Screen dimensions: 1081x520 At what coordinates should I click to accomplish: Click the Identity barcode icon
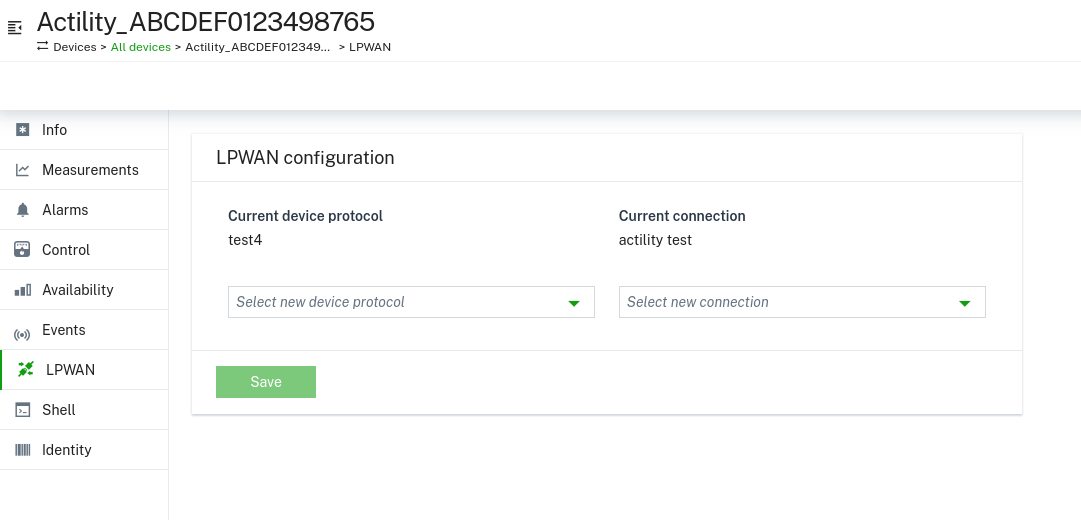pyautogui.click(x=23, y=450)
